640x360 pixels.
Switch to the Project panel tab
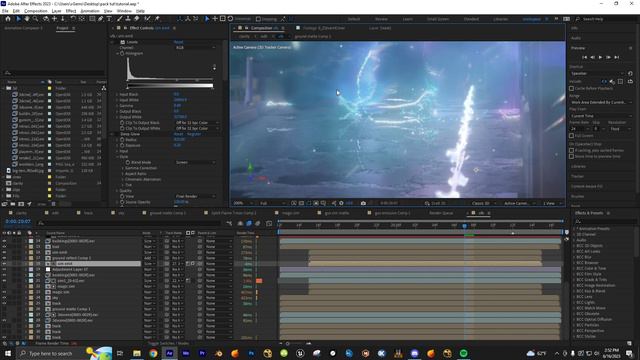(x=62, y=28)
